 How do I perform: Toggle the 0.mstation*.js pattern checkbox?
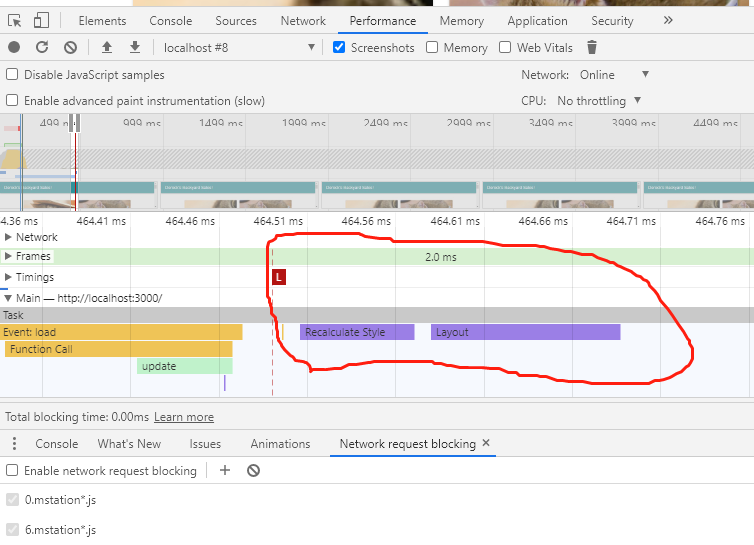coord(13,500)
